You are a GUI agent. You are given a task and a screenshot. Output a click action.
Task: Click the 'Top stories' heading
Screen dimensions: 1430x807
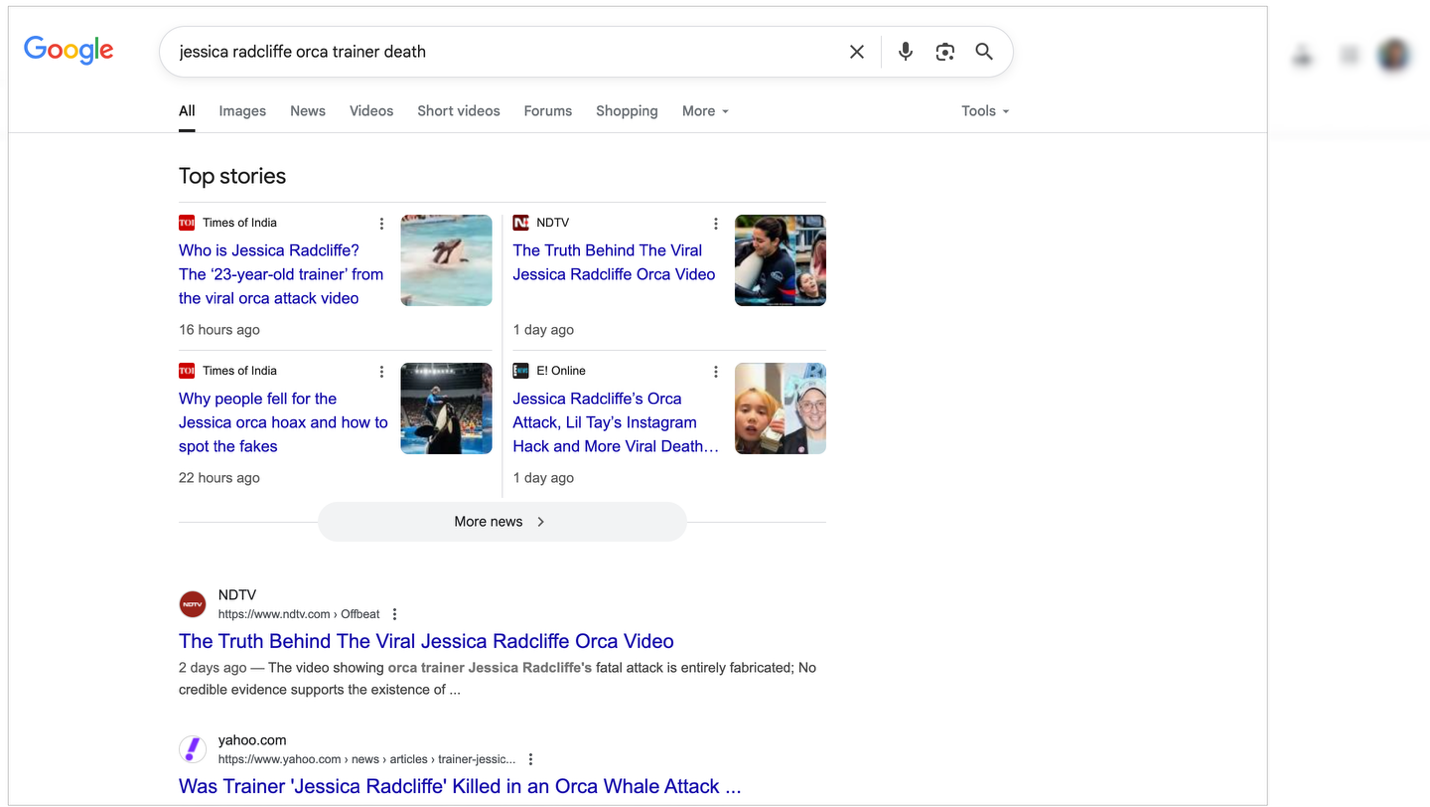[x=232, y=176]
